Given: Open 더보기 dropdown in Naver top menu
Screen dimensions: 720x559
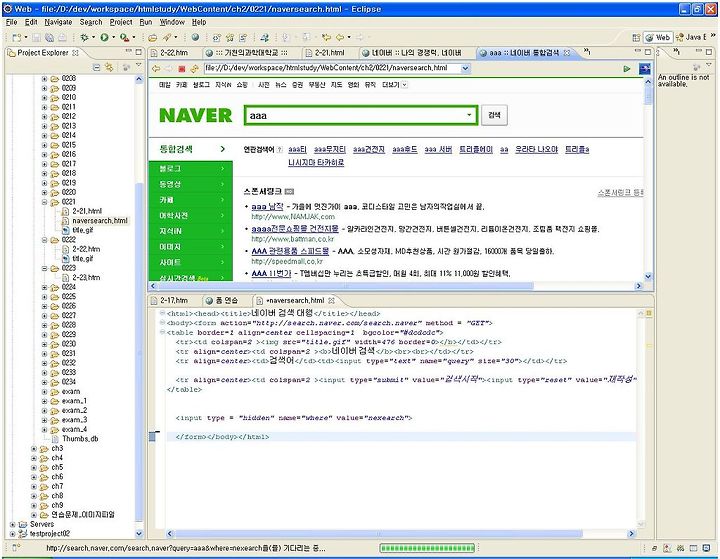Looking at the screenshot, I should [x=394, y=85].
